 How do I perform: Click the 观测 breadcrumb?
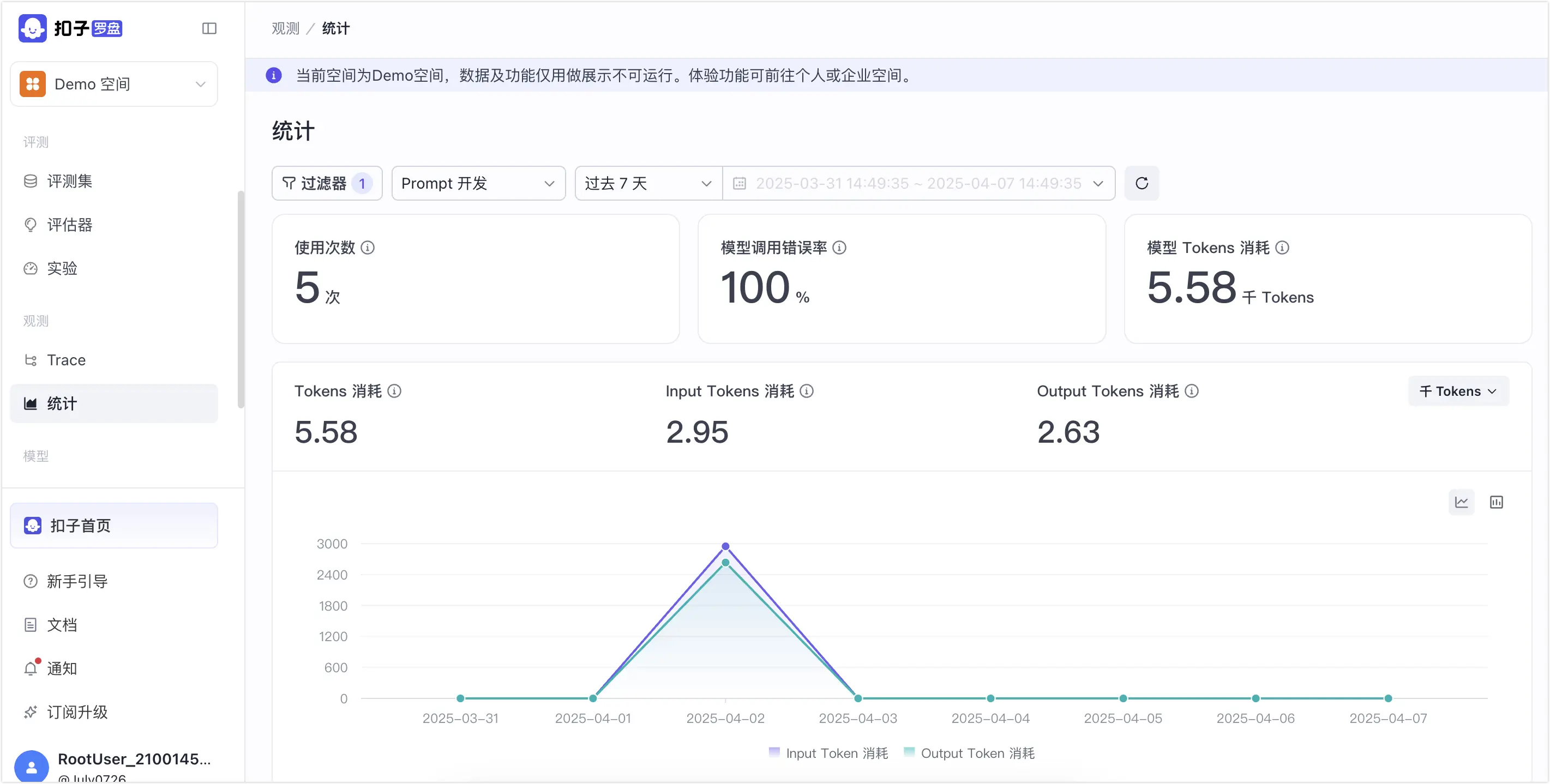(285, 28)
